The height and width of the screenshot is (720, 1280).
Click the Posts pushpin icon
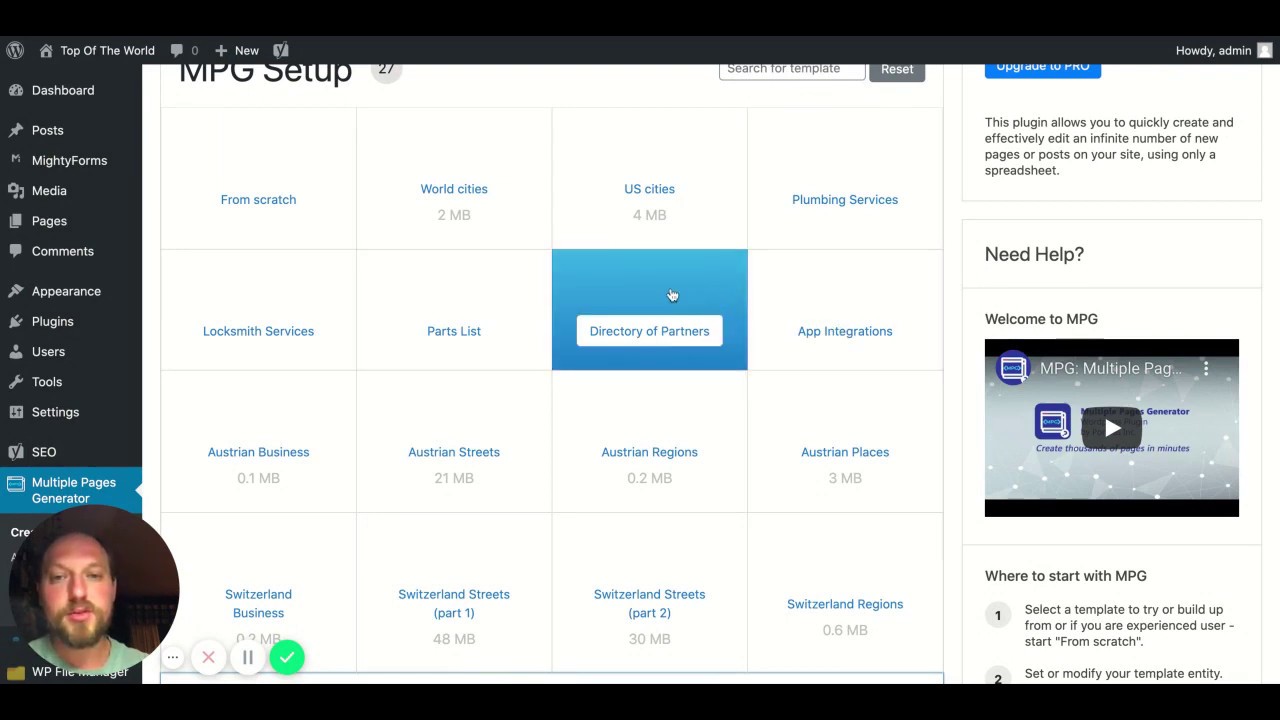[16, 130]
